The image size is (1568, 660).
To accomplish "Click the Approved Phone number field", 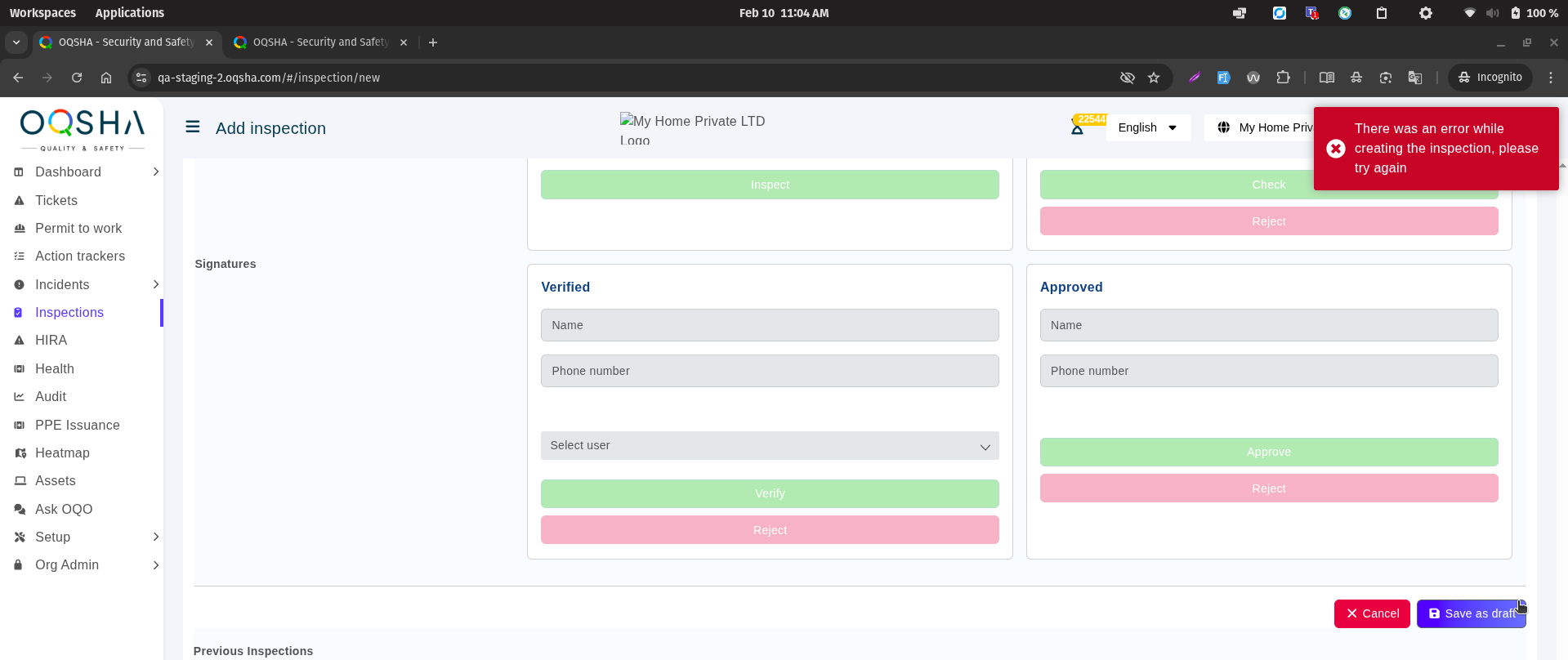I will tap(1268, 371).
